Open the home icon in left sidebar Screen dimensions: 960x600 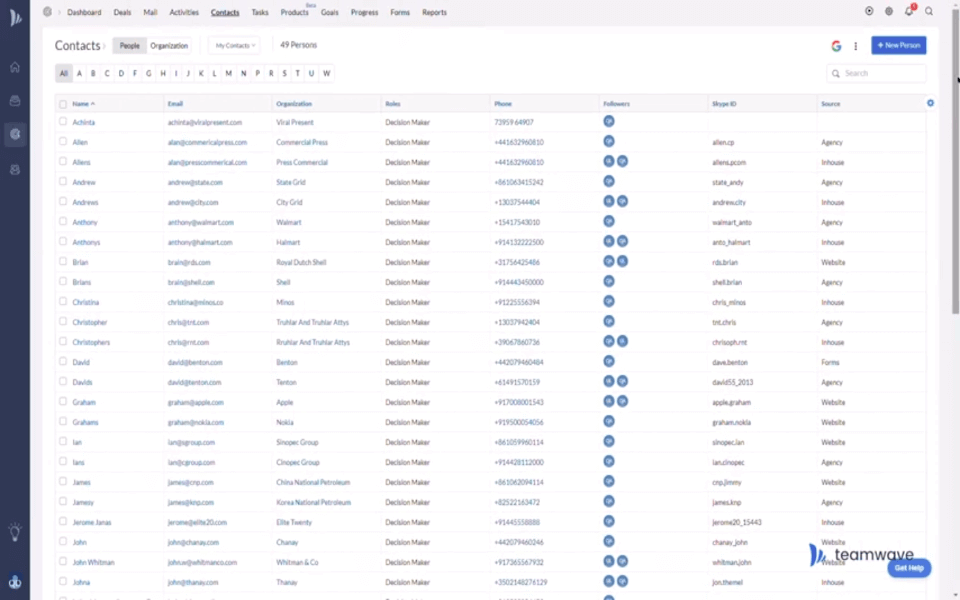point(15,67)
